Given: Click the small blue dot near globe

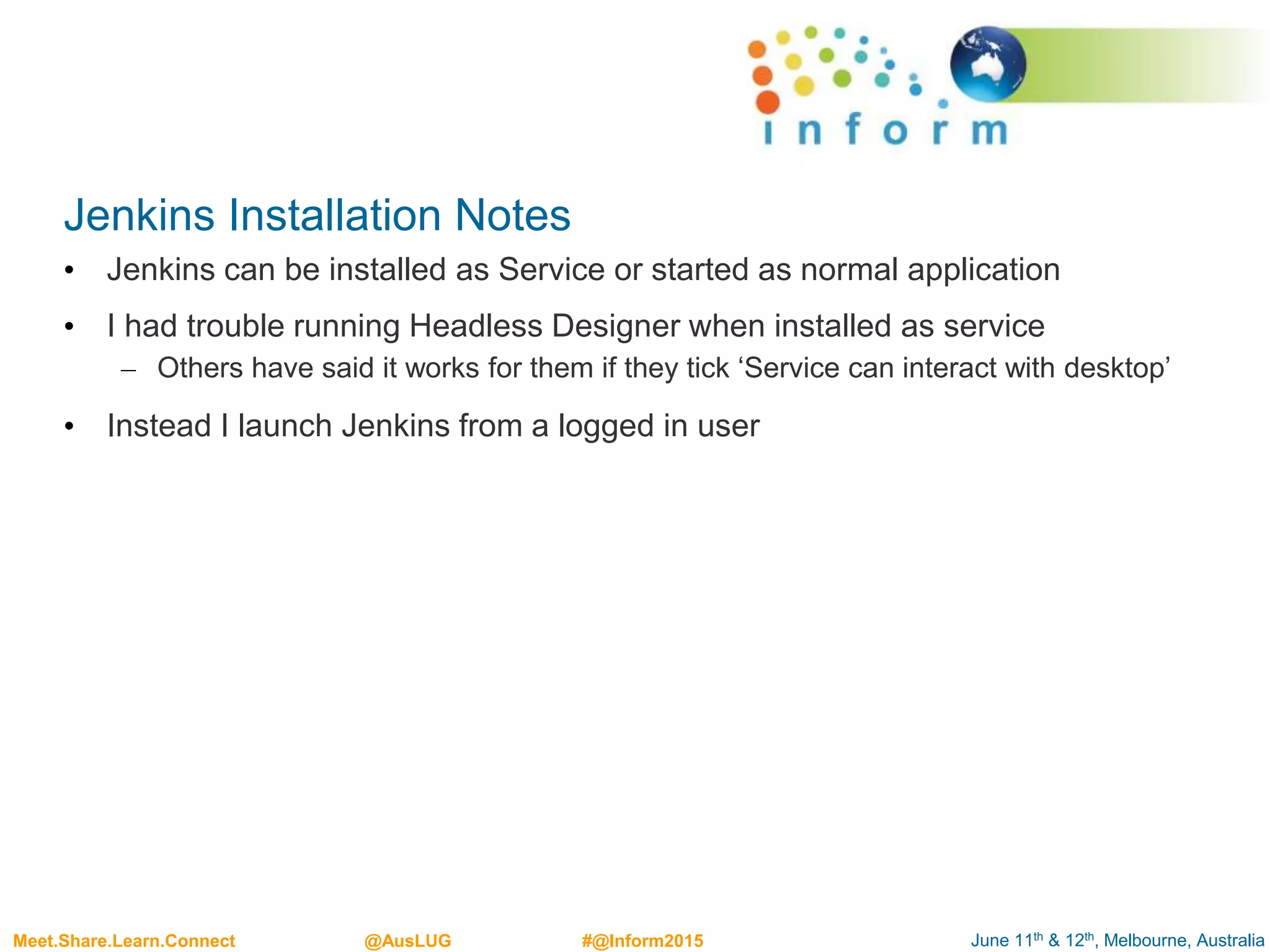Looking at the screenshot, I should [943, 104].
